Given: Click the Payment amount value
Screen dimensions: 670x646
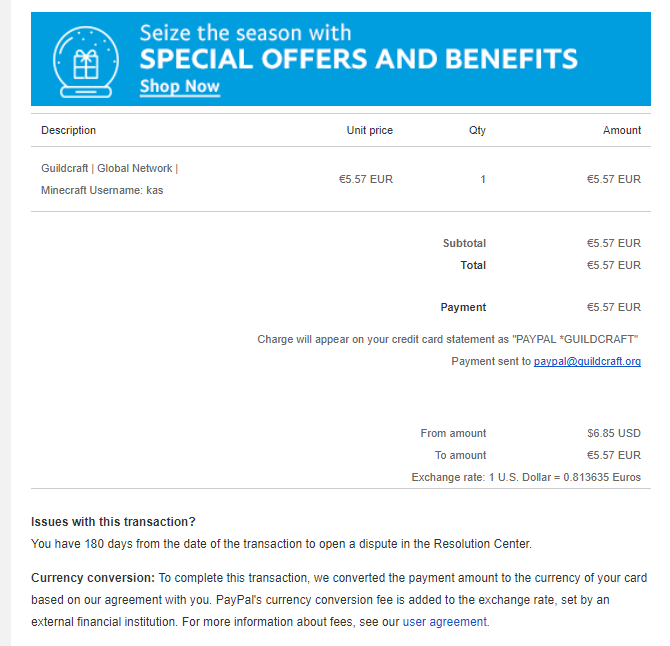Looking at the screenshot, I should click(614, 307).
